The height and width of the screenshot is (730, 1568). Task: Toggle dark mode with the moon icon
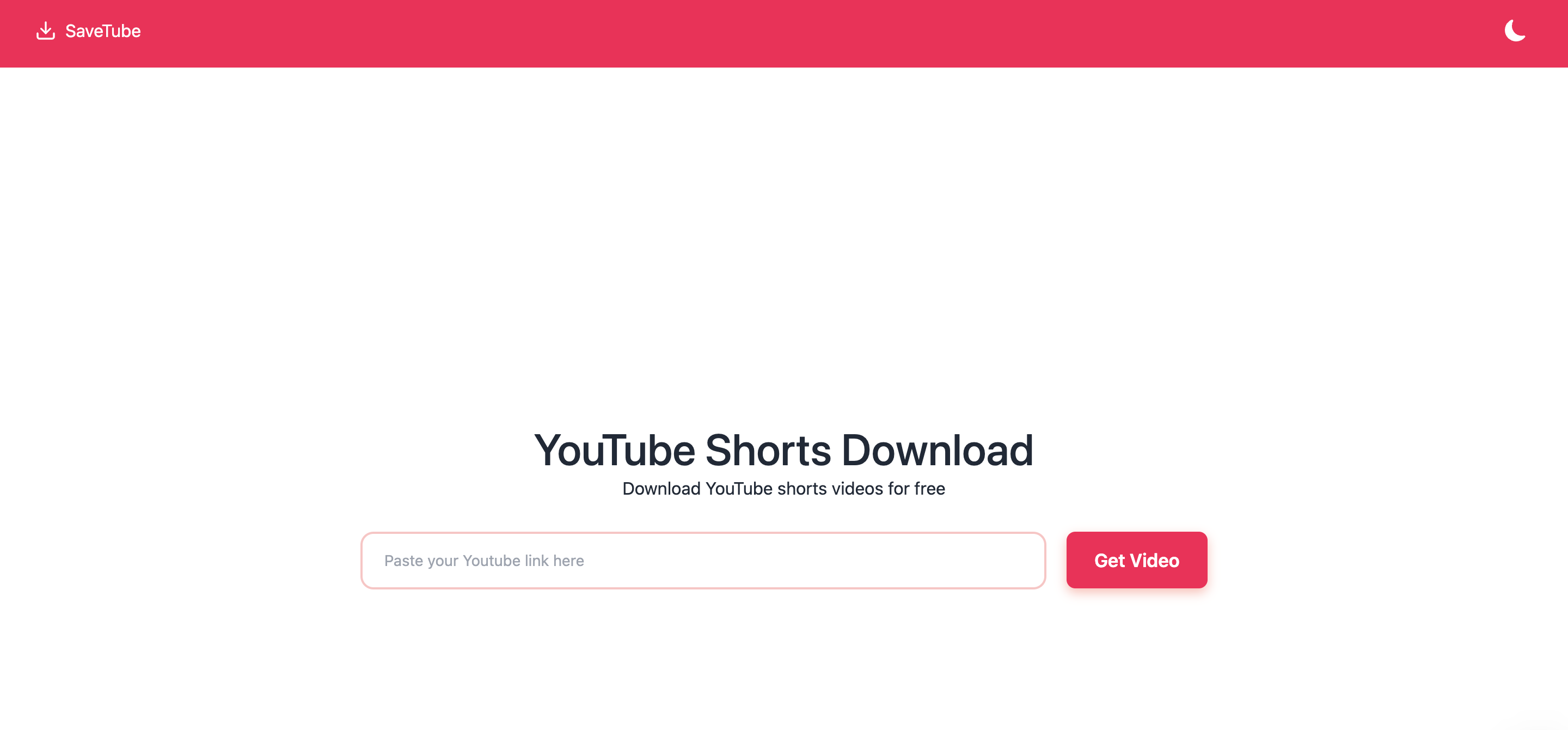pos(1515,31)
